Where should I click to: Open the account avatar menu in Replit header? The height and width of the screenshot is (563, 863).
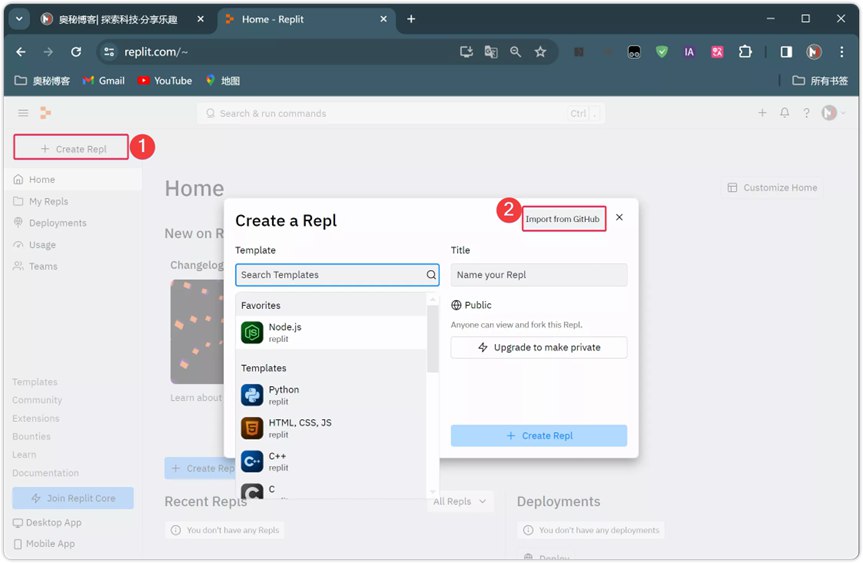tap(833, 113)
